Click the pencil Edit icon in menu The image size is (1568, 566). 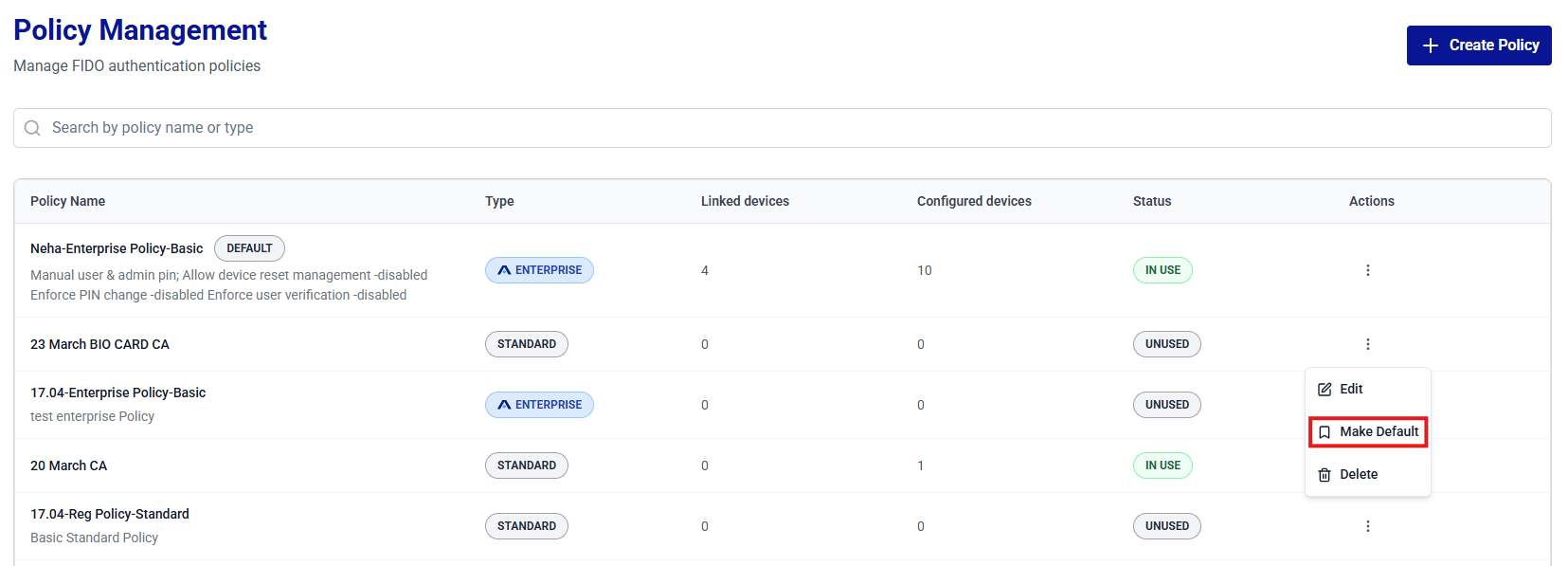(x=1325, y=390)
